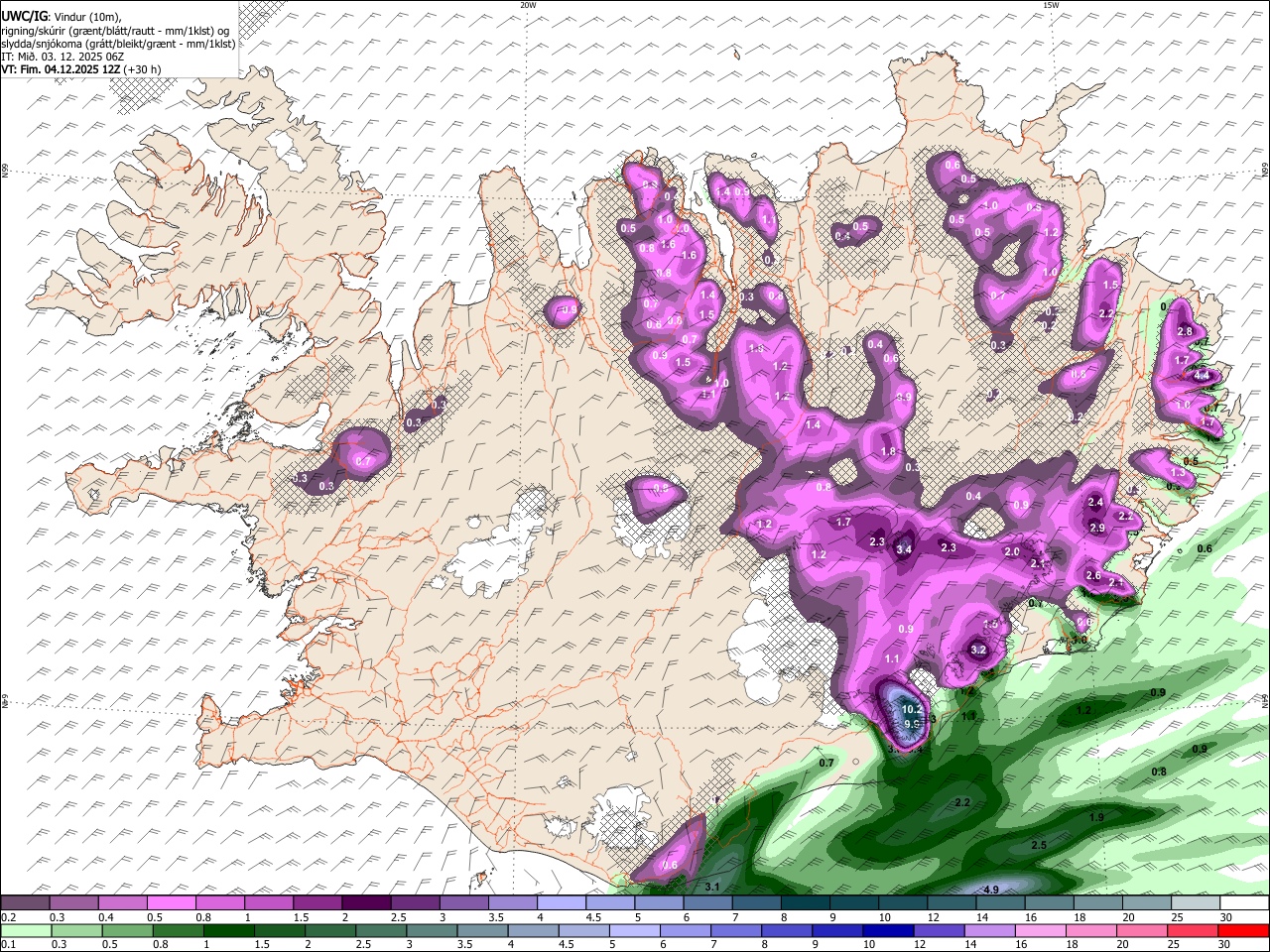The width and height of the screenshot is (1270, 952).
Task: Select the 4.9 rain value offshore
Action: pyautogui.click(x=990, y=890)
